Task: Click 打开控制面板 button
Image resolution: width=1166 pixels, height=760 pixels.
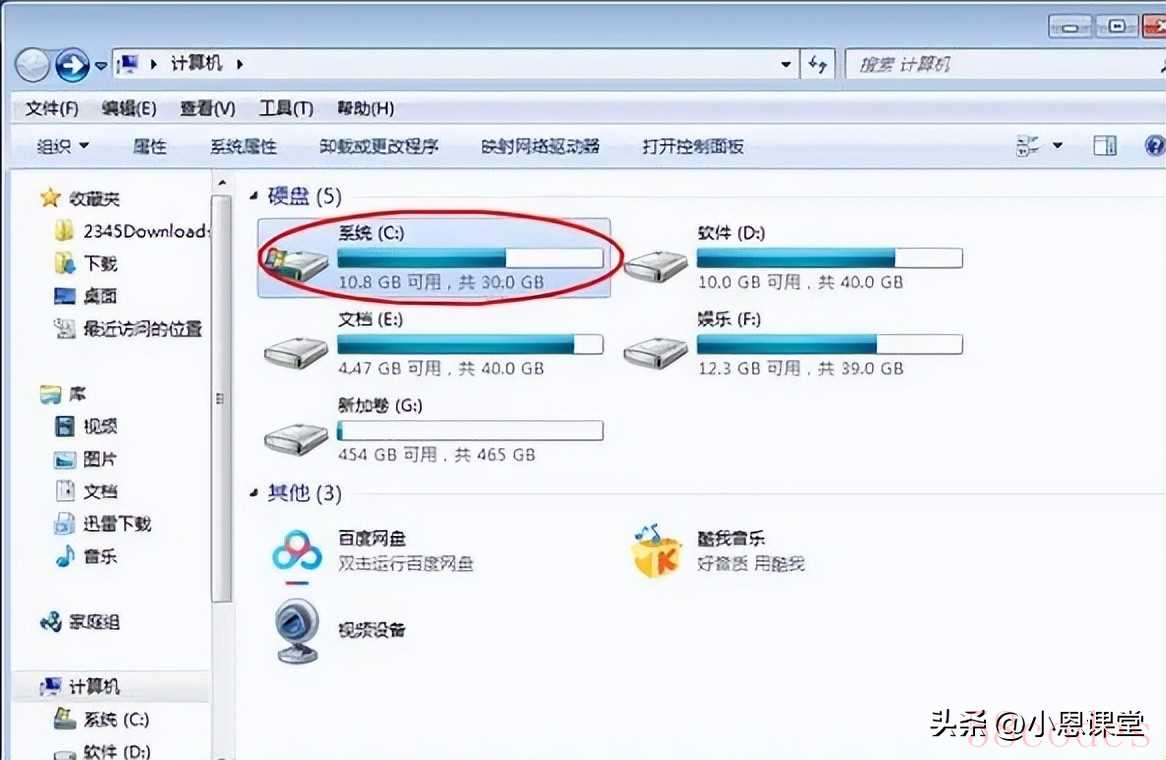Action: click(x=693, y=146)
